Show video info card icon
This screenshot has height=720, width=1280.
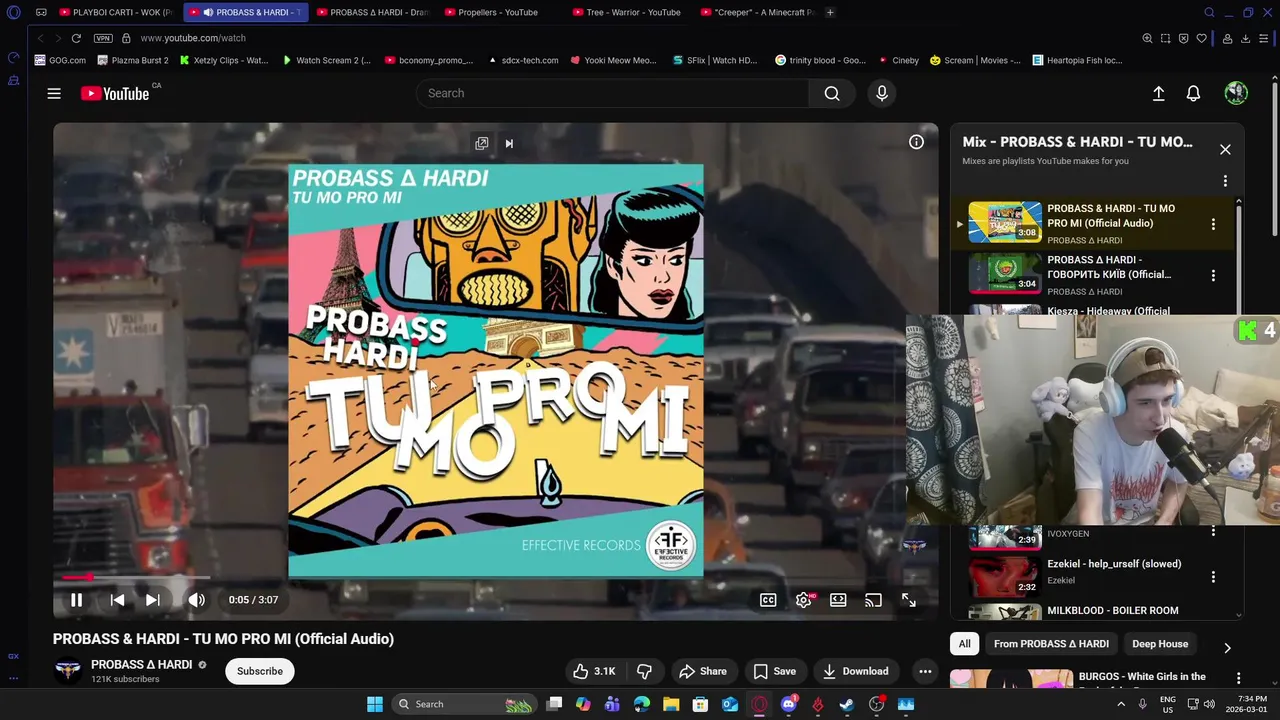(916, 142)
